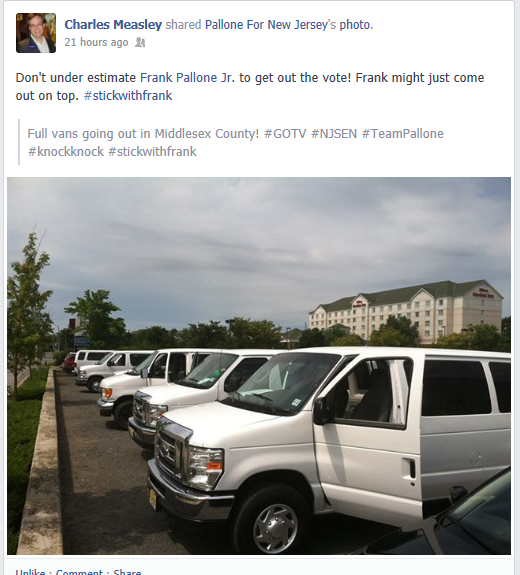Open the Frank Pallone Jr. tagged link

187,78
